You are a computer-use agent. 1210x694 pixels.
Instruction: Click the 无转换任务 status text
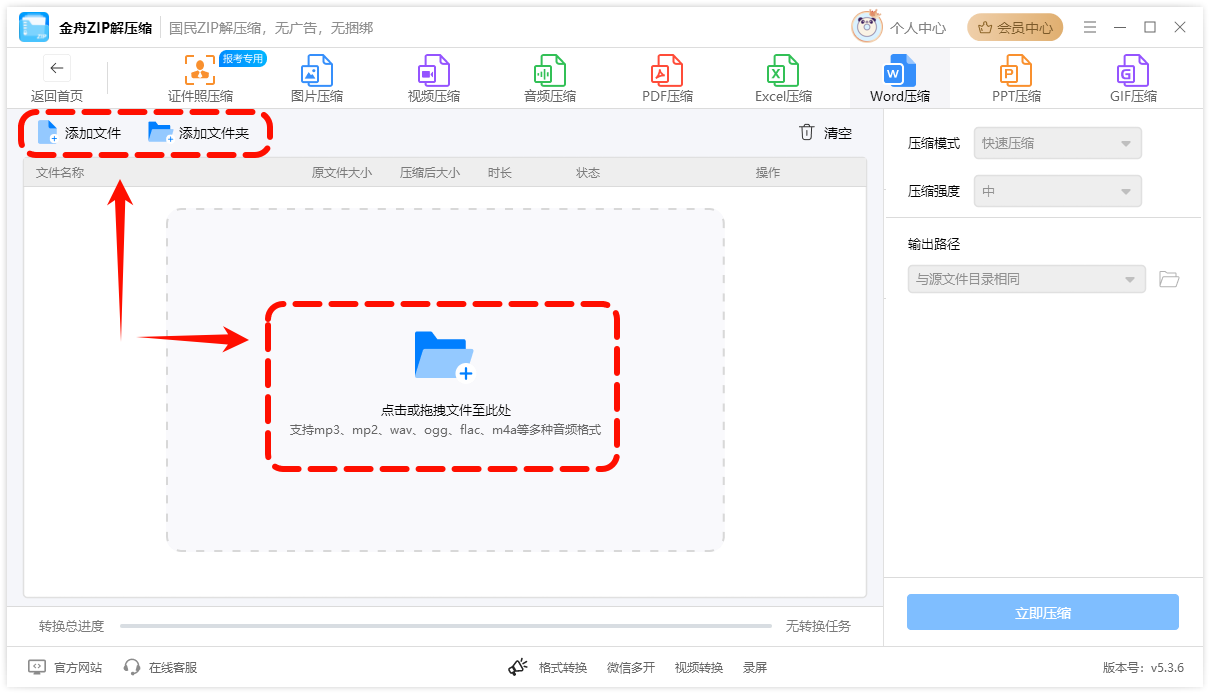[x=818, y=626]
